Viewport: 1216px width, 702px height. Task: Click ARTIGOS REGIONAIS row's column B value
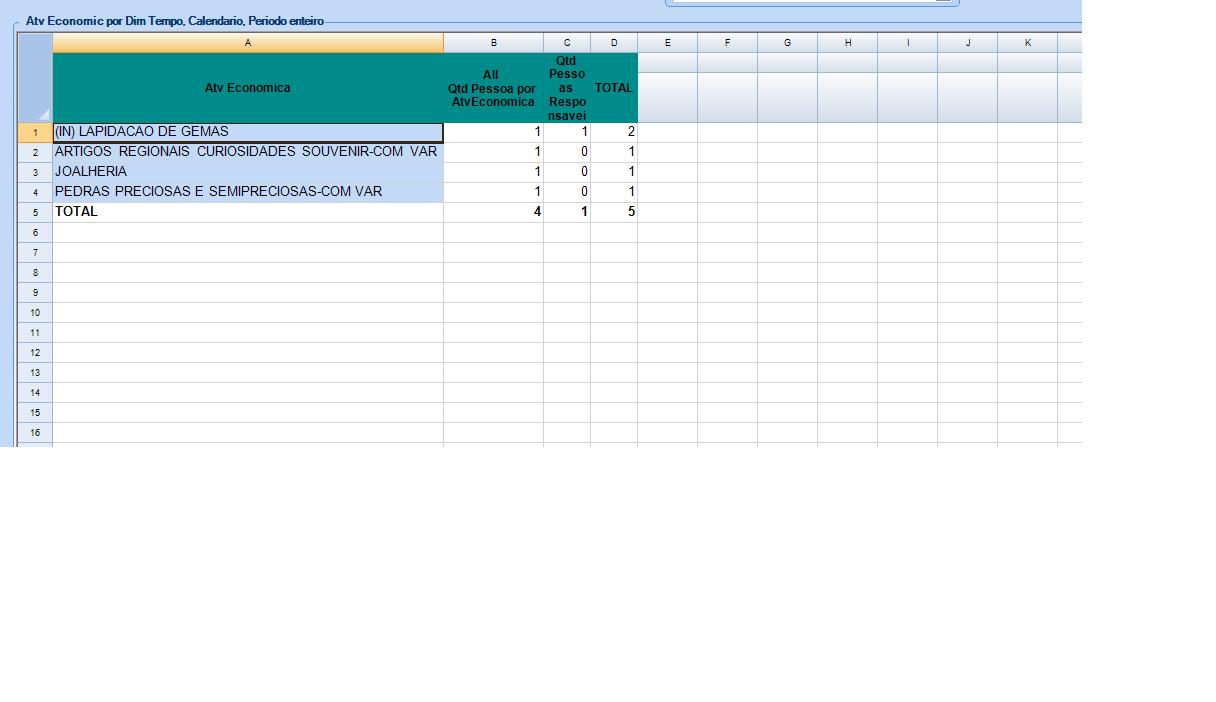click(494, 152)
